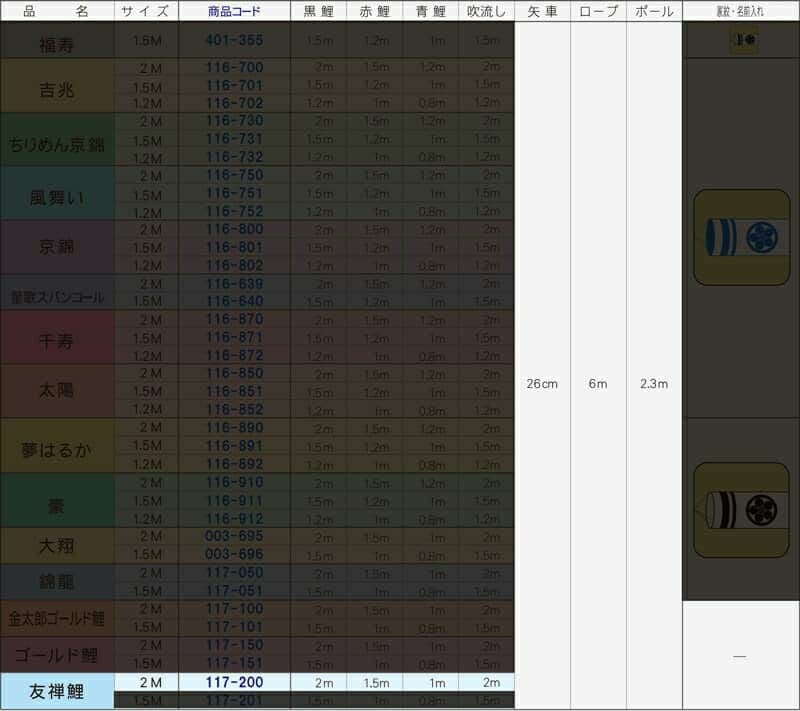Click the 錦龍 product name cell
This screenshot has height=711, width=800.
coord(57,581)
